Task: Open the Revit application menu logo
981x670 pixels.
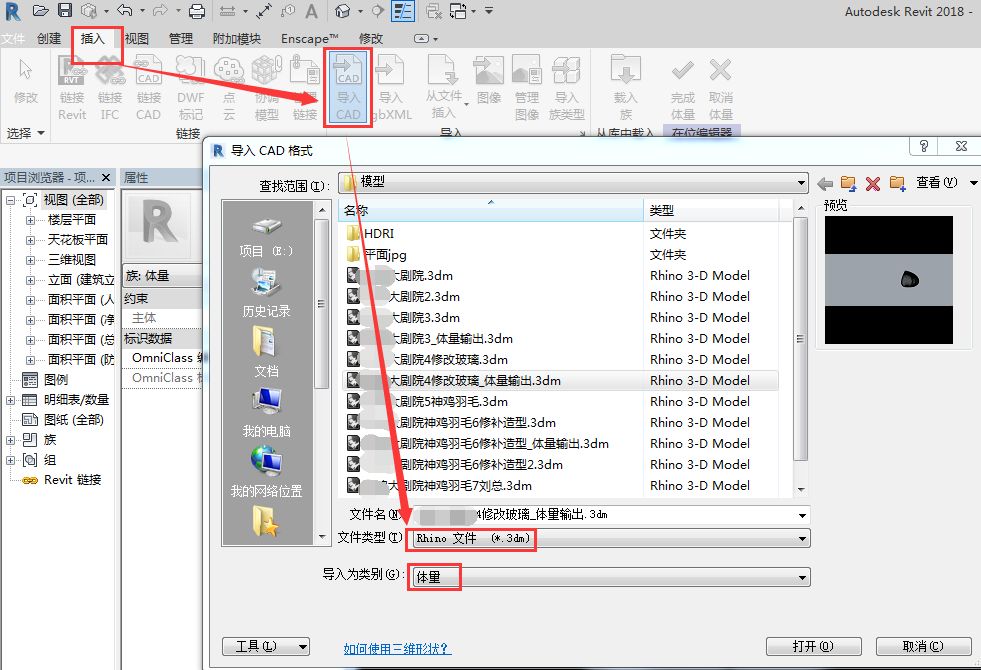Action: (x=13, y=11)
